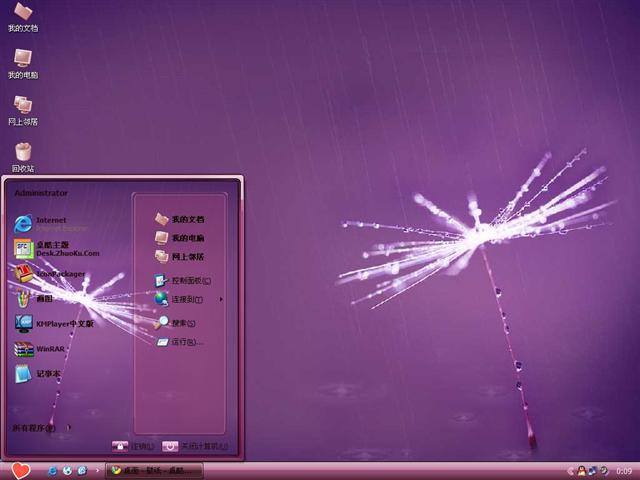Click the heart-shaped Start button
Screen dimensions: 640x480
tap(20, 471)
